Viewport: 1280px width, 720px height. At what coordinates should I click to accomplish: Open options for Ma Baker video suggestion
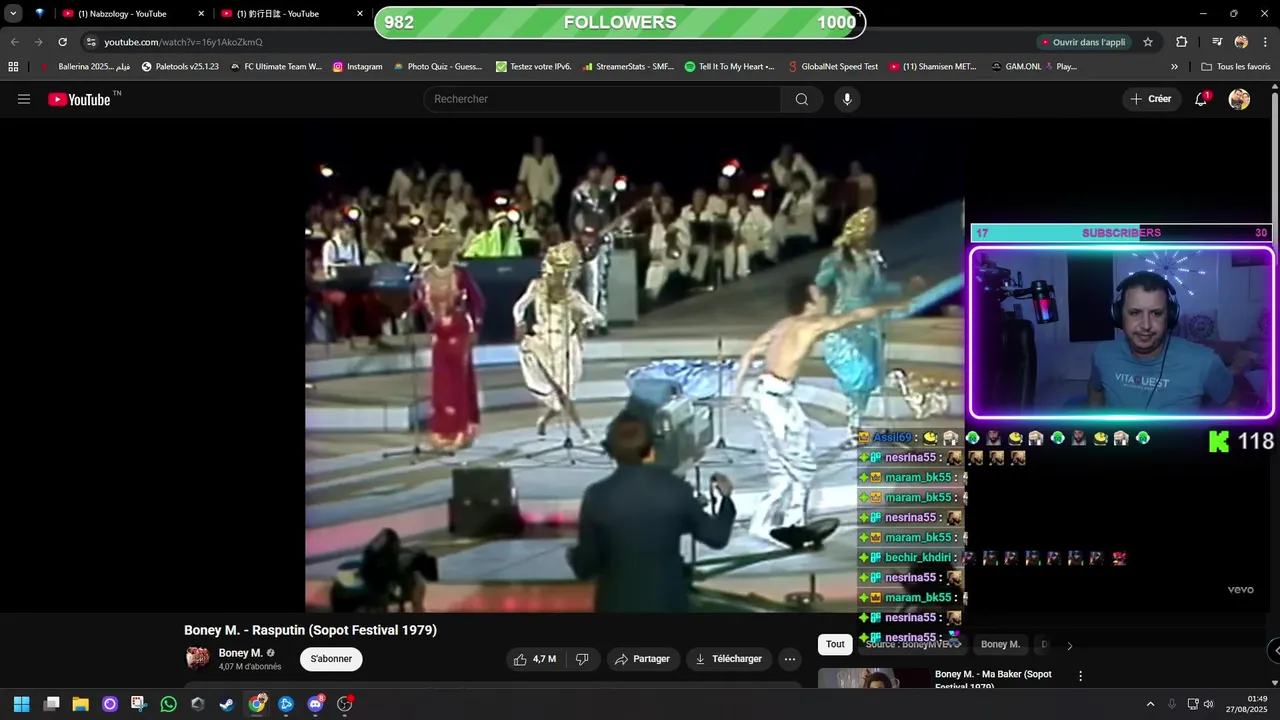tap(1080, 676)
